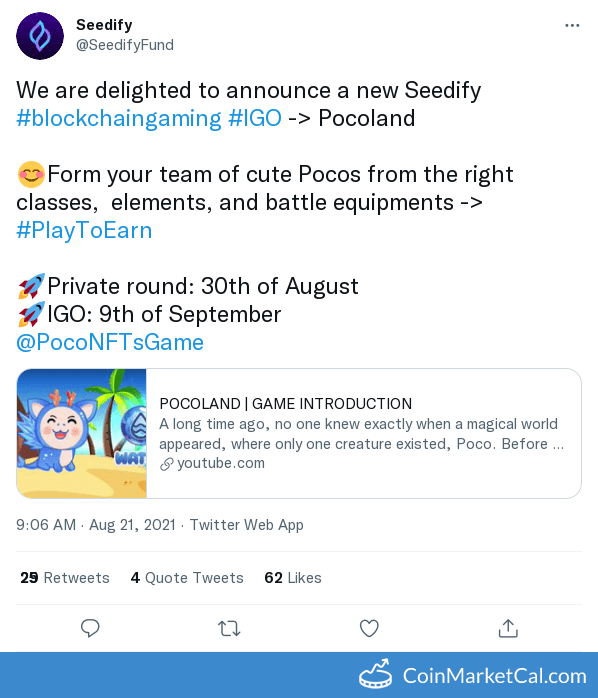Viewport: 598px width, 698px height.
Task: Click the Aug 21, 2021 timestamp
Action: point(133,525)
